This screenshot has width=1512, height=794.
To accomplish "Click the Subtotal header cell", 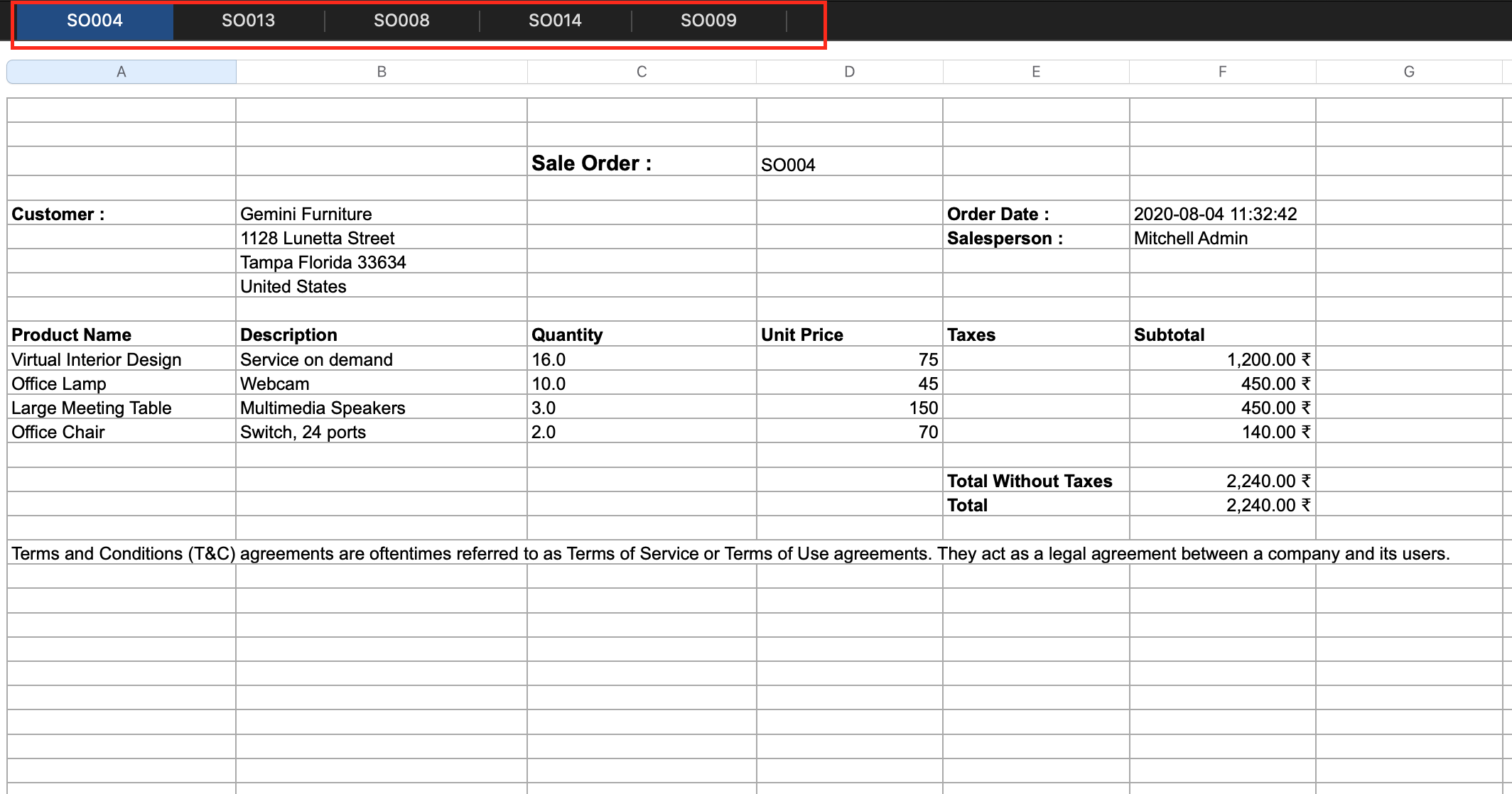I will 1223,334.
